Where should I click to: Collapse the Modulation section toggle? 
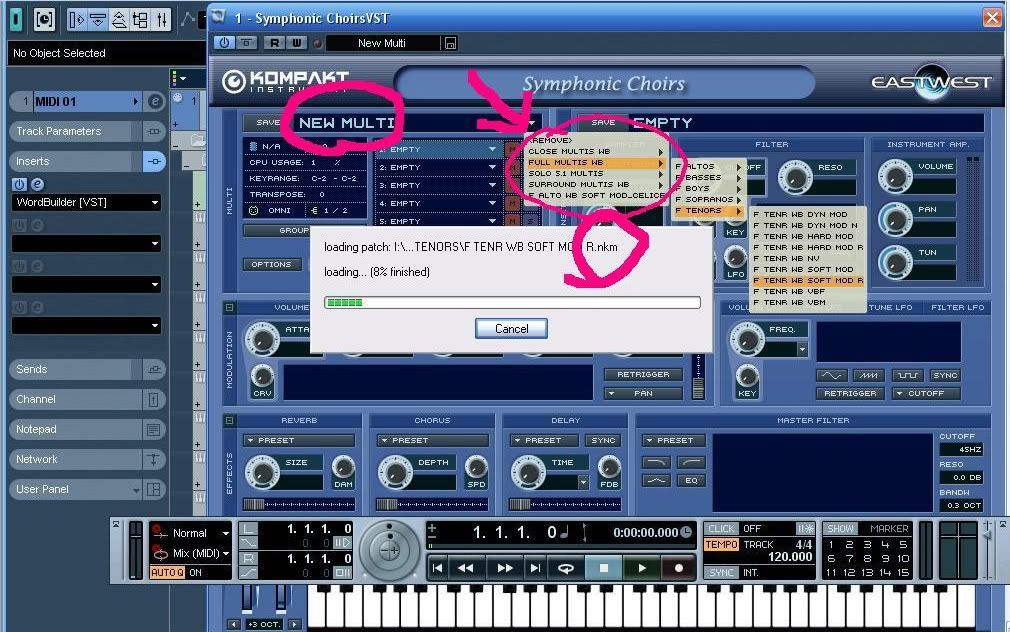point(229,308)
